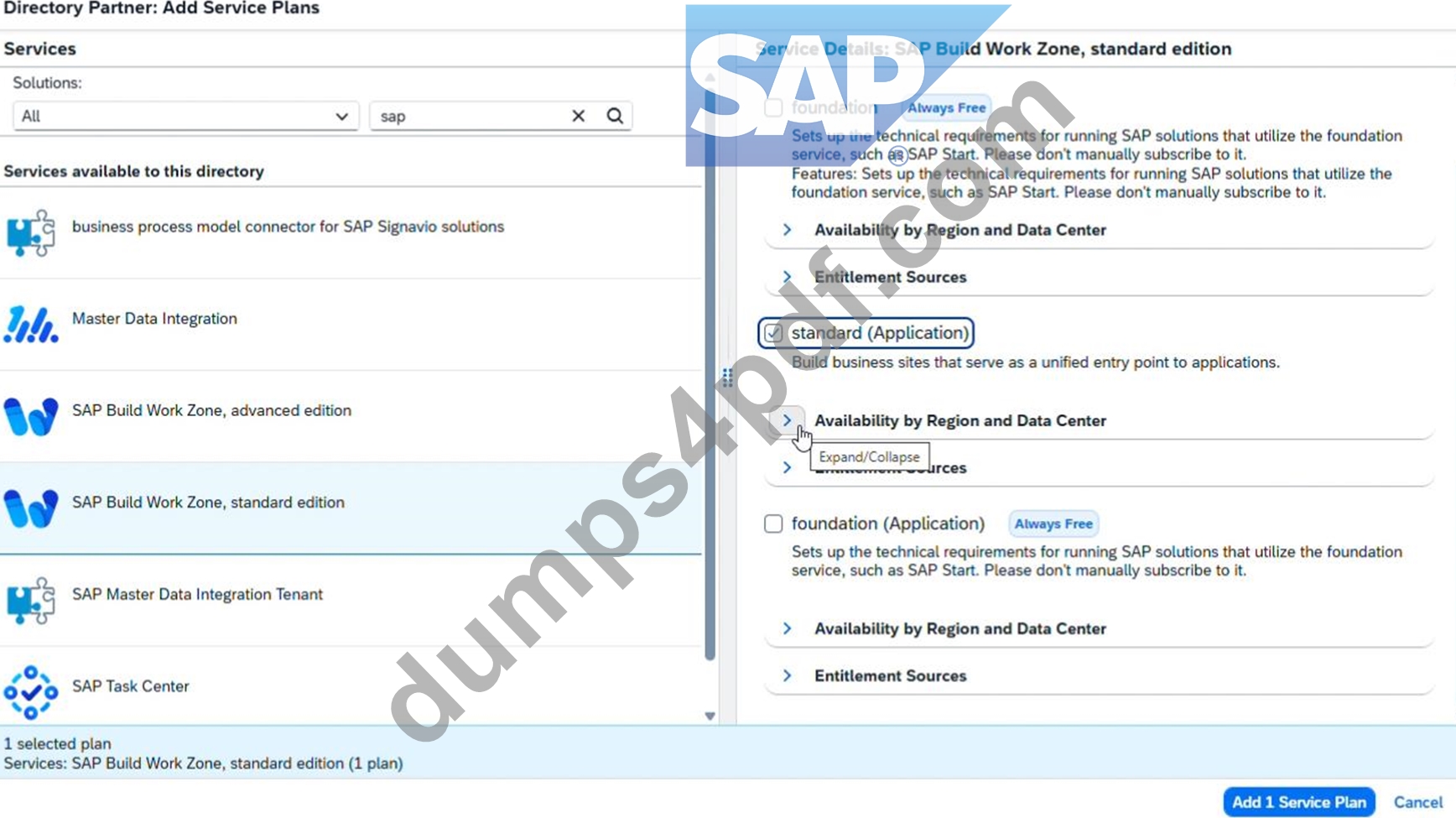The height and width of the screenshot is (818, 1456).
Task: Click the business process model connector icon
Action: [x=31, y=232]
